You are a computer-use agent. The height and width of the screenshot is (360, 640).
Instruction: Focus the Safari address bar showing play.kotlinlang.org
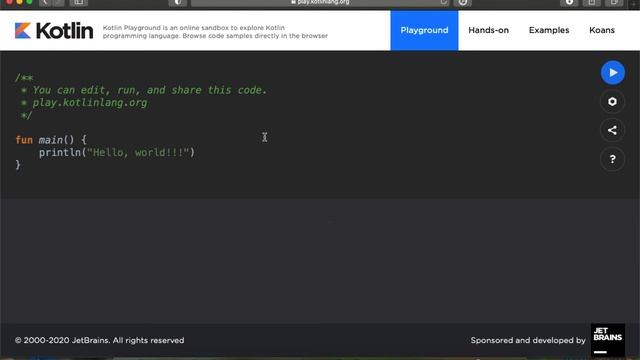pos(320,3)
